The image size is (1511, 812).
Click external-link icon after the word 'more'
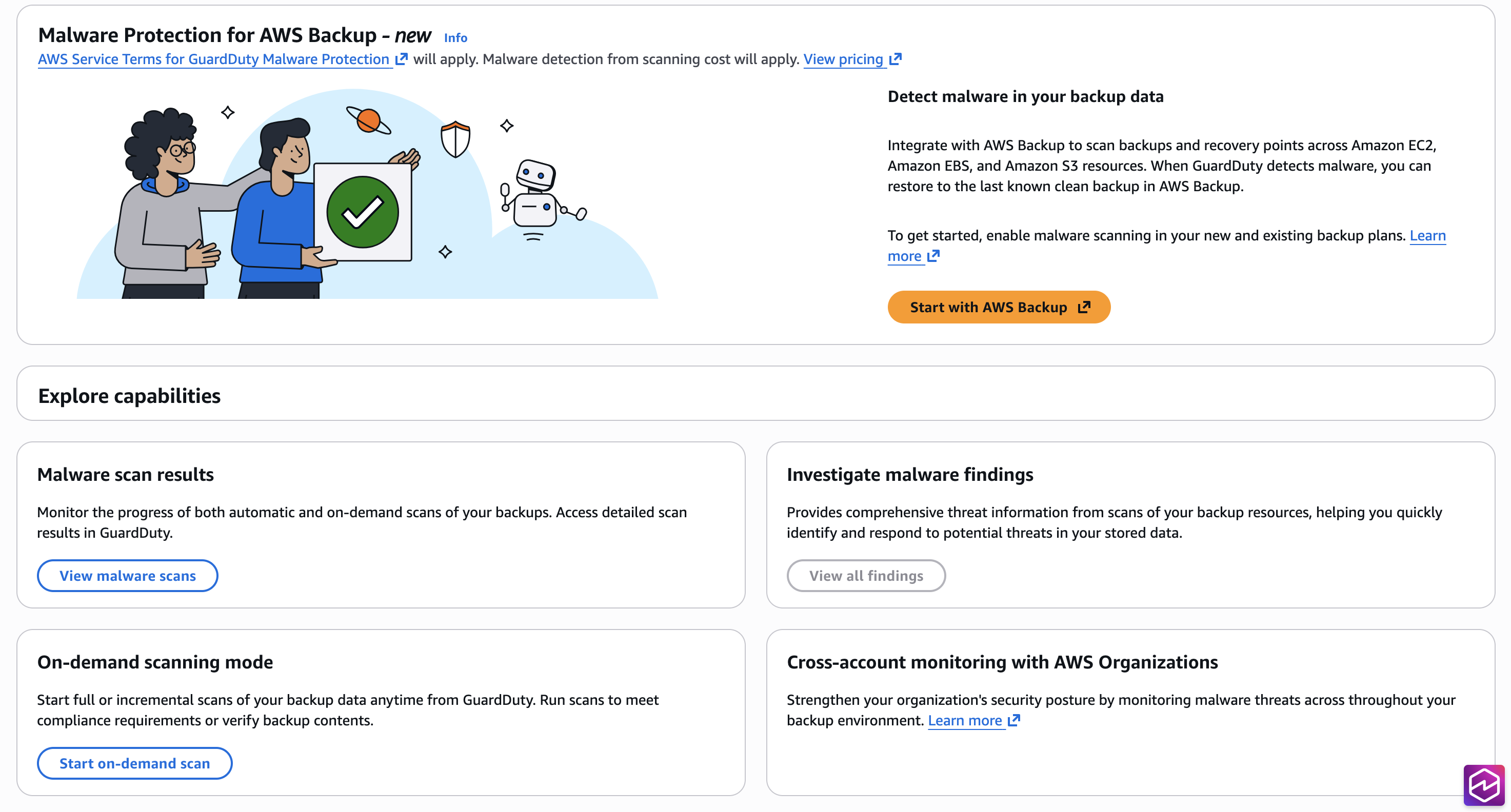(933, 256)
